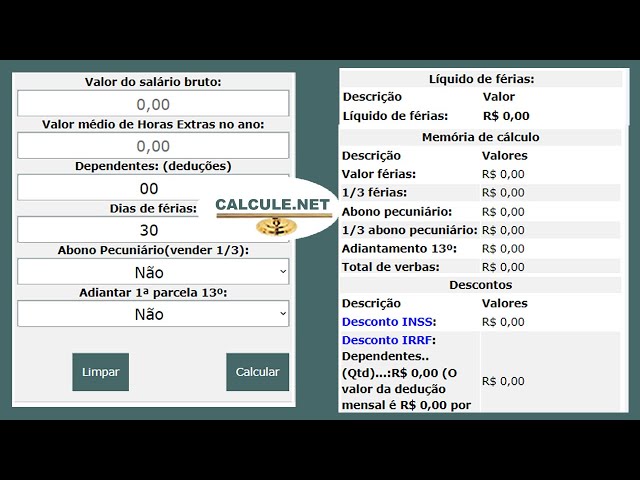Click the Limpar button
This screenshot has width=640, height=480.
[100, 372]
